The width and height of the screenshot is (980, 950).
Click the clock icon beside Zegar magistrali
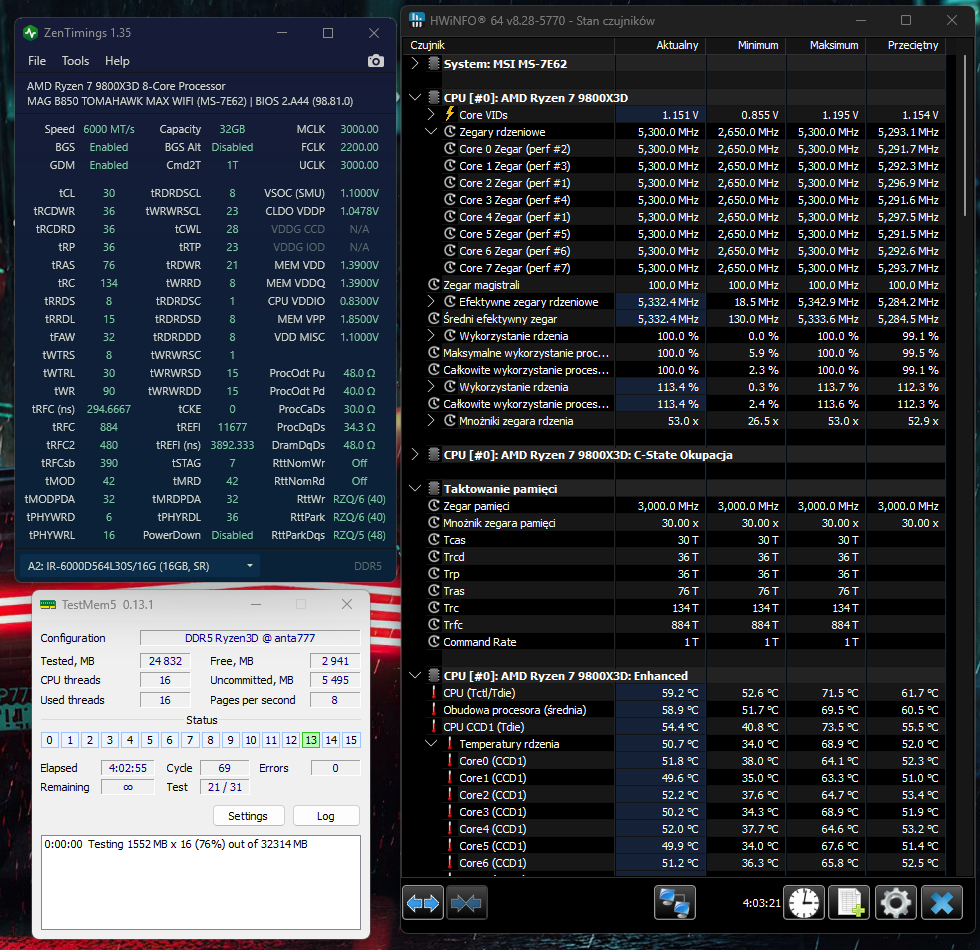click(x=434, y=284)
